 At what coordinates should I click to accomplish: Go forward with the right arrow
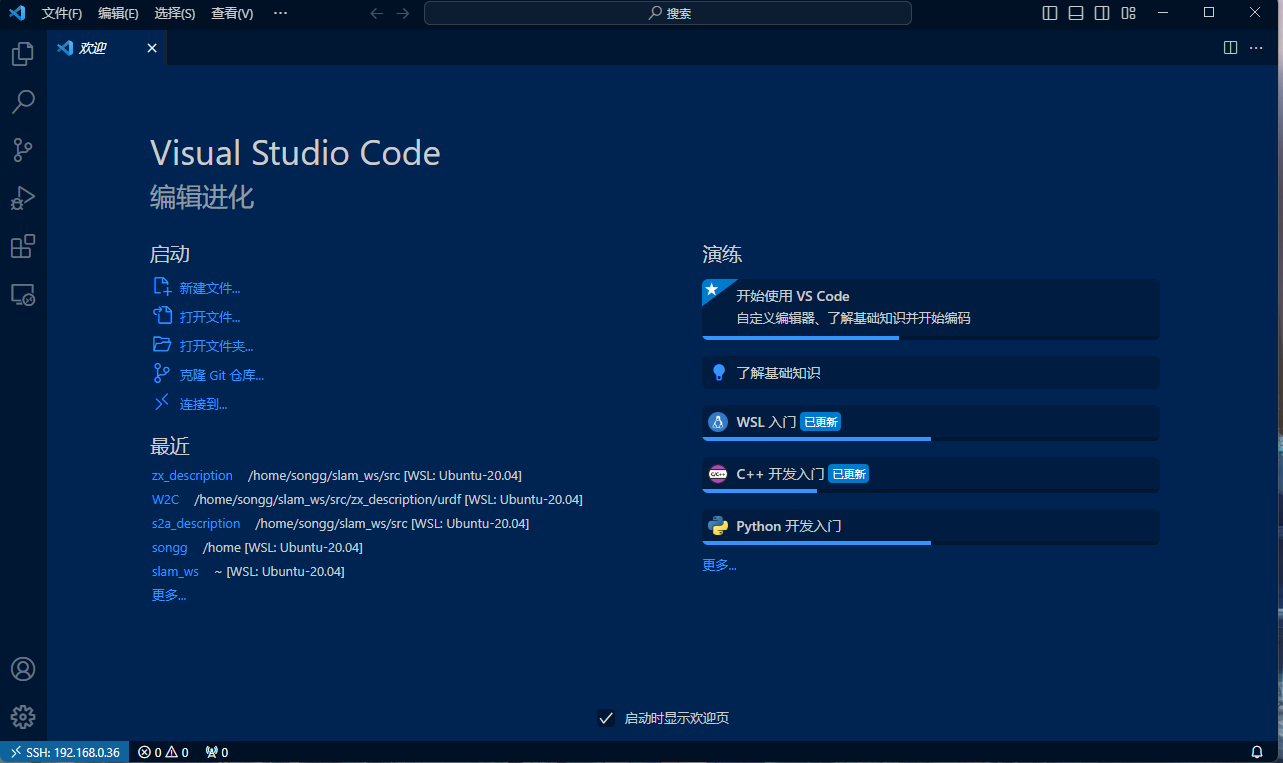[x=402, y=13]
